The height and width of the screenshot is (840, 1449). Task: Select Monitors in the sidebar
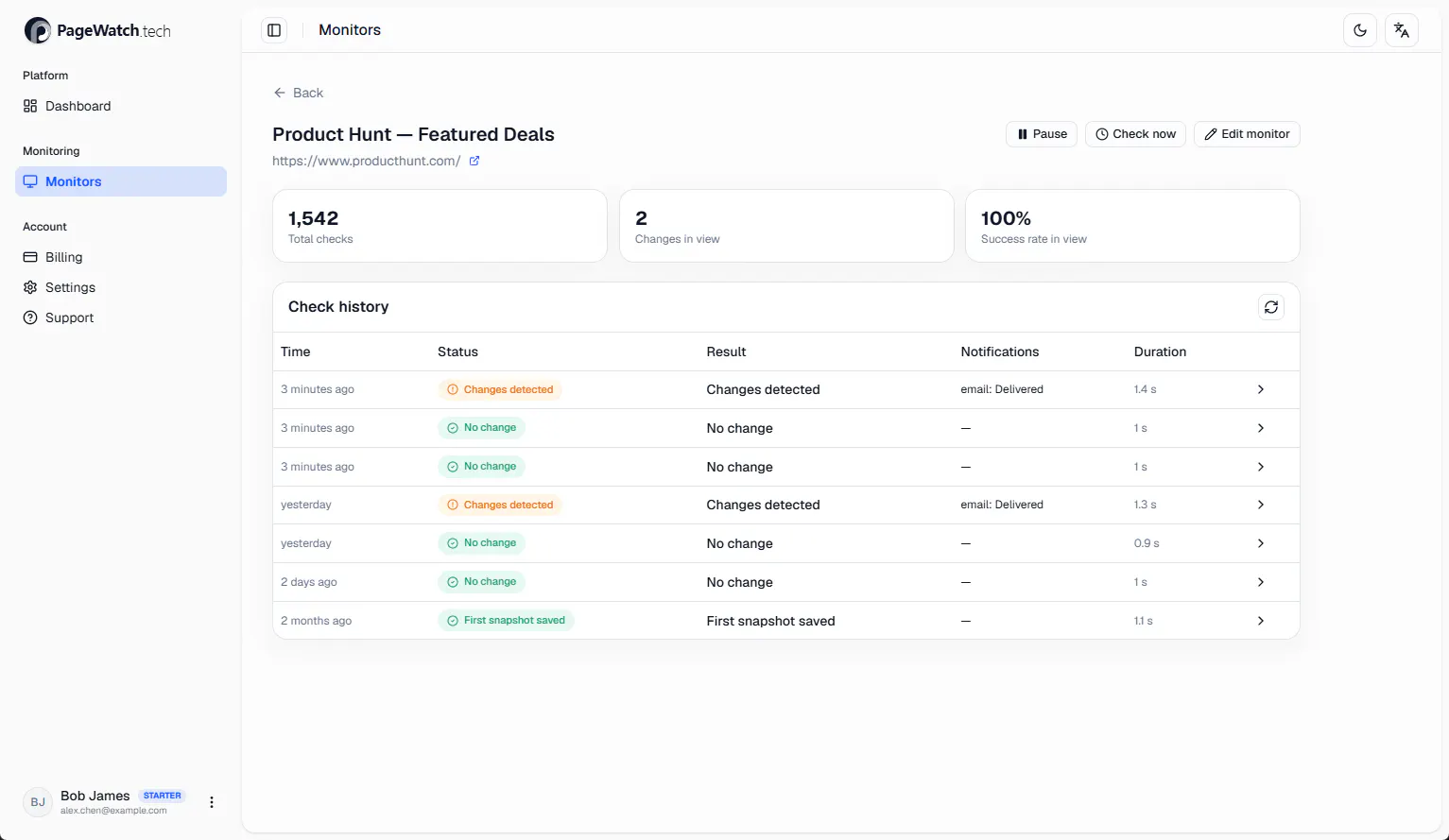coord(121,181)
